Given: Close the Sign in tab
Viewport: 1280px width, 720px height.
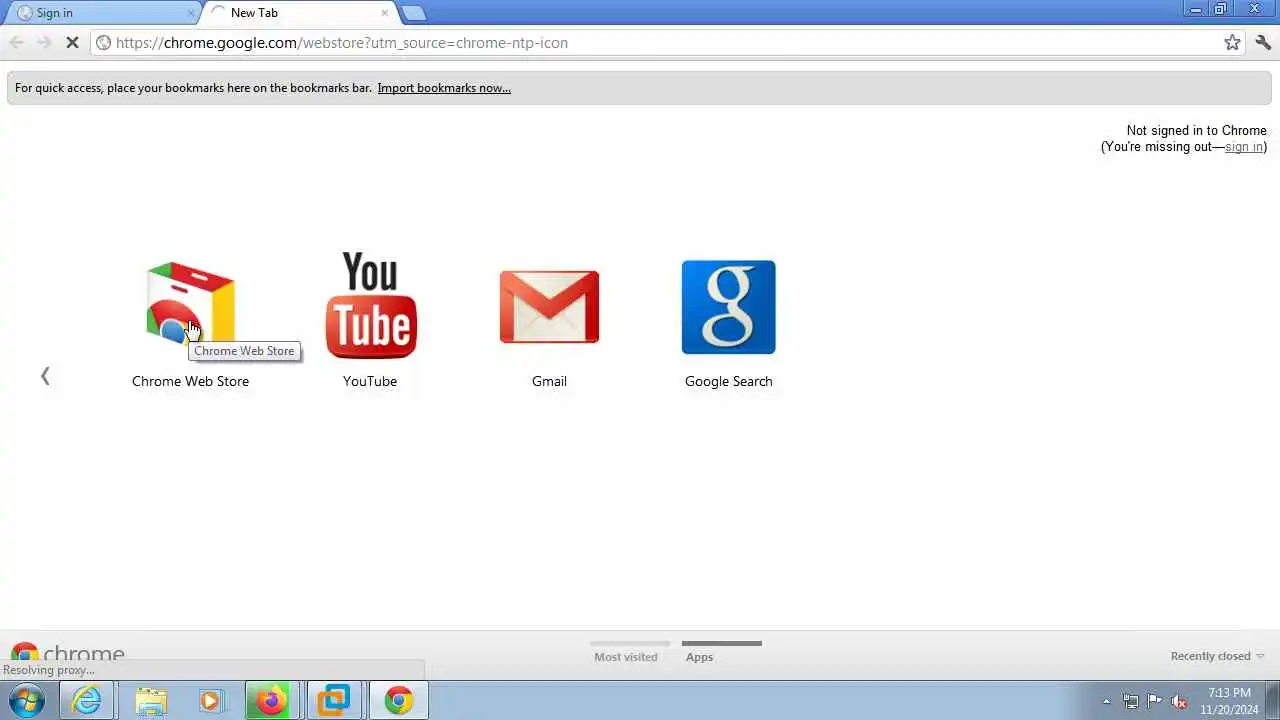Looking at the screenshot, I should coord(191,13).
